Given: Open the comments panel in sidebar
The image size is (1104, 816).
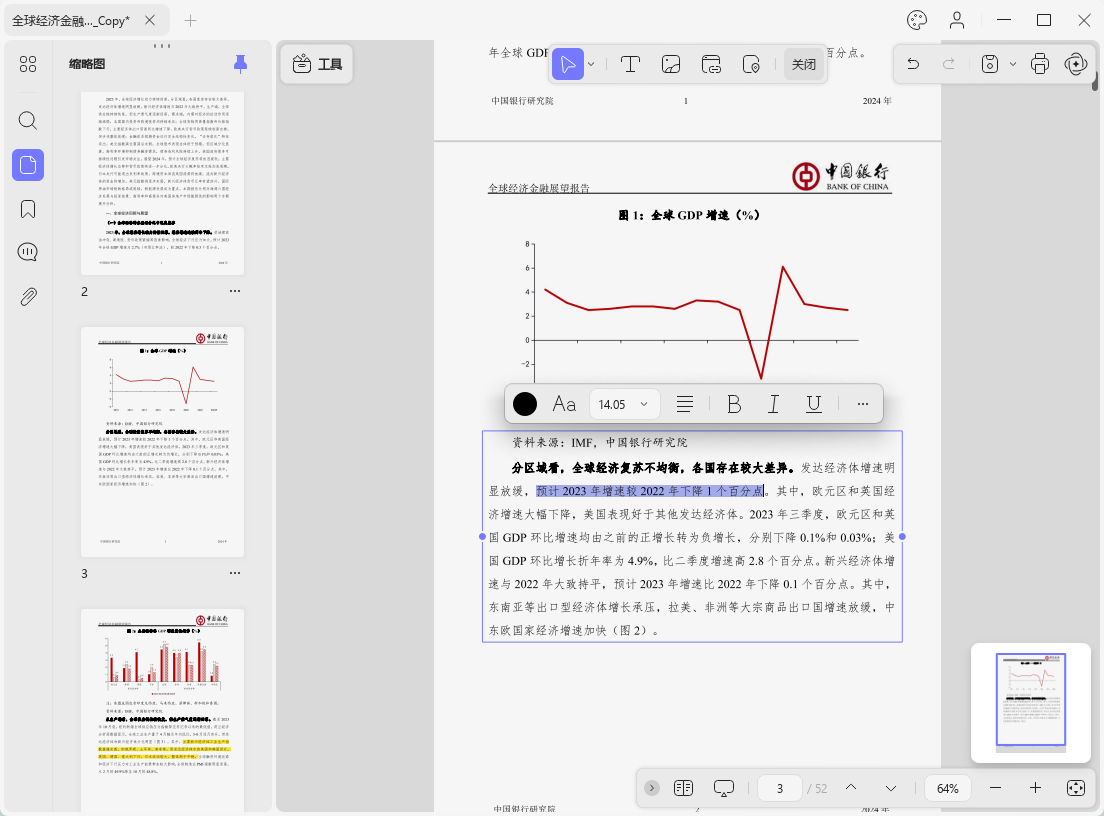Looking at the screenshot, I should pos(27,251).
